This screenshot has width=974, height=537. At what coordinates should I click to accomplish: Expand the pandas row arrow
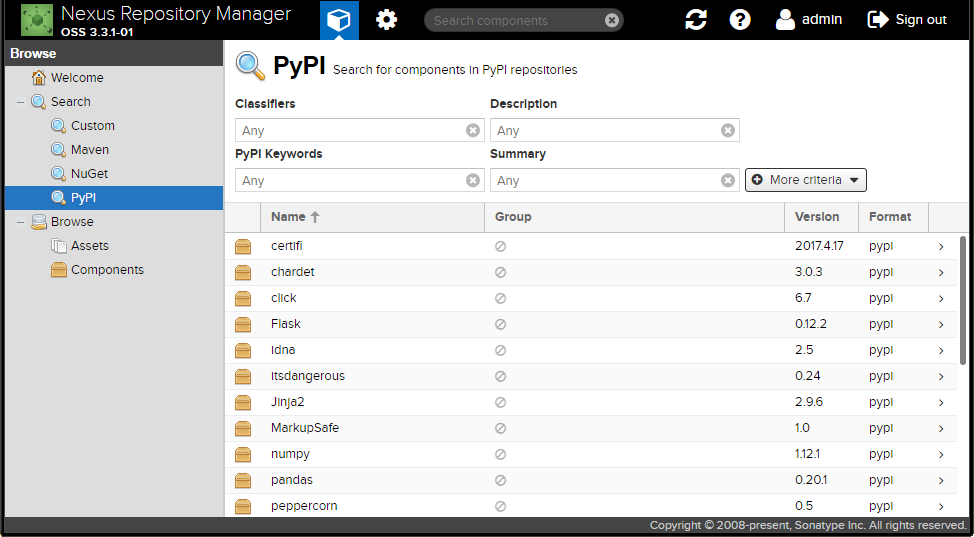click(941, 482)
